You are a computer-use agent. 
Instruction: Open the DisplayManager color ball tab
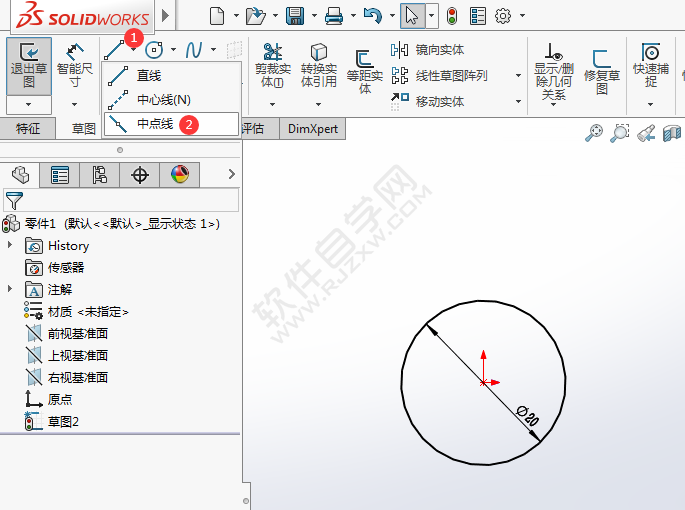(x=180, y=175)
